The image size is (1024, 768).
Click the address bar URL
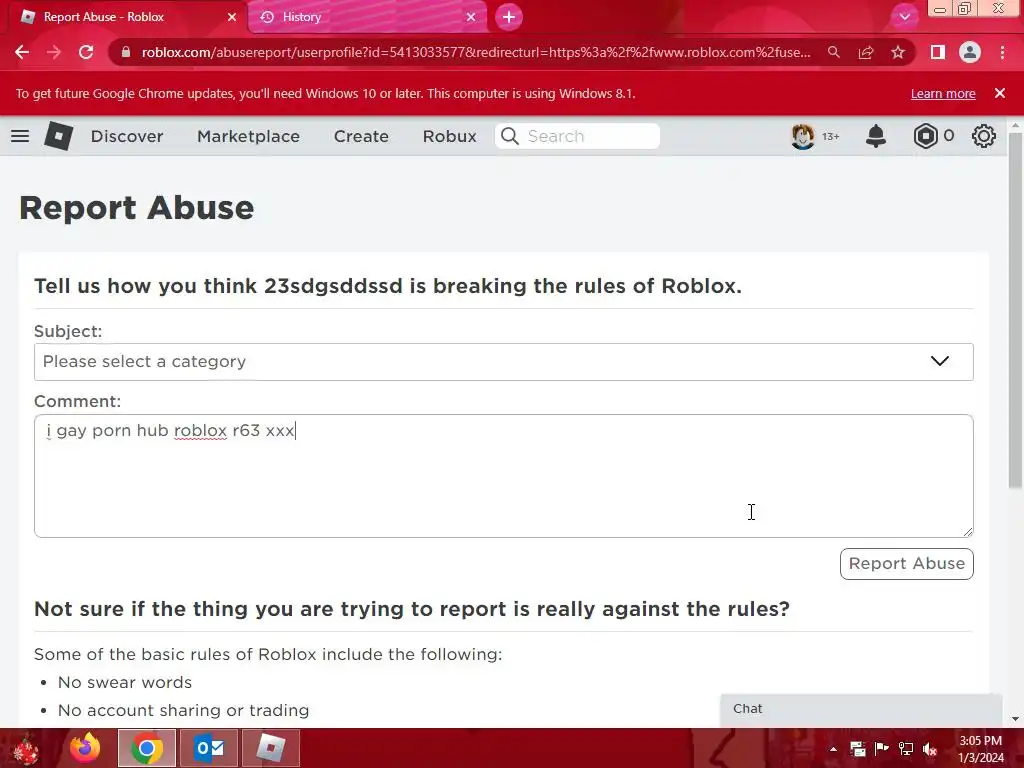[476, 52]
